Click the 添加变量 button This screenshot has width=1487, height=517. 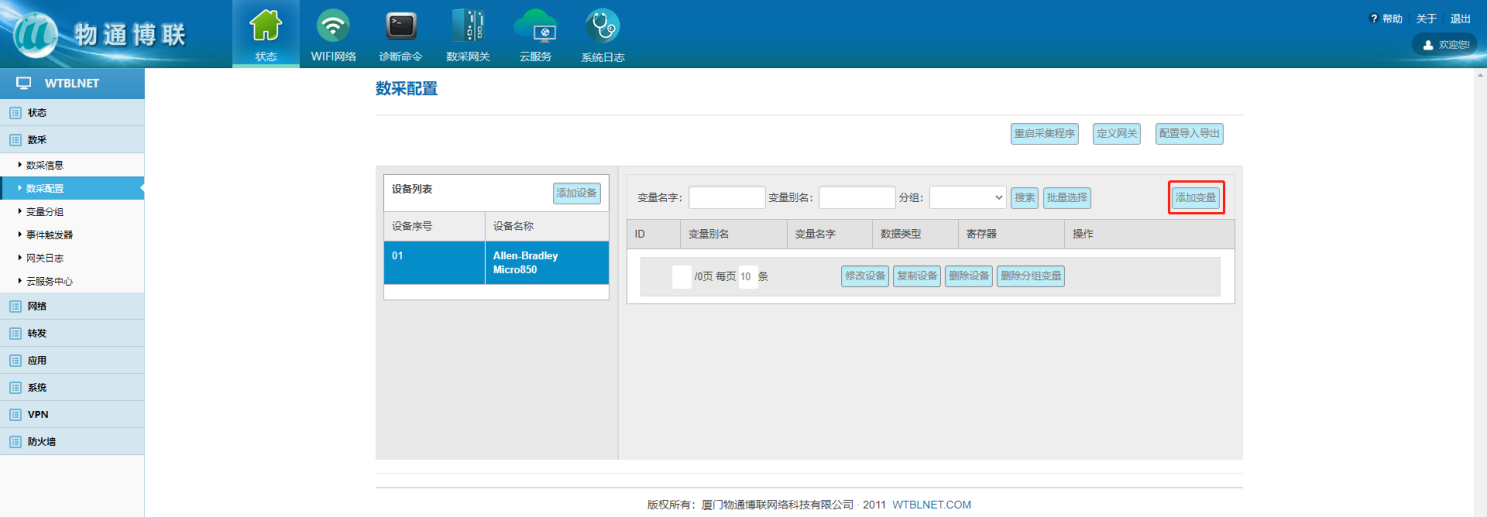[x=1196, y=198]
